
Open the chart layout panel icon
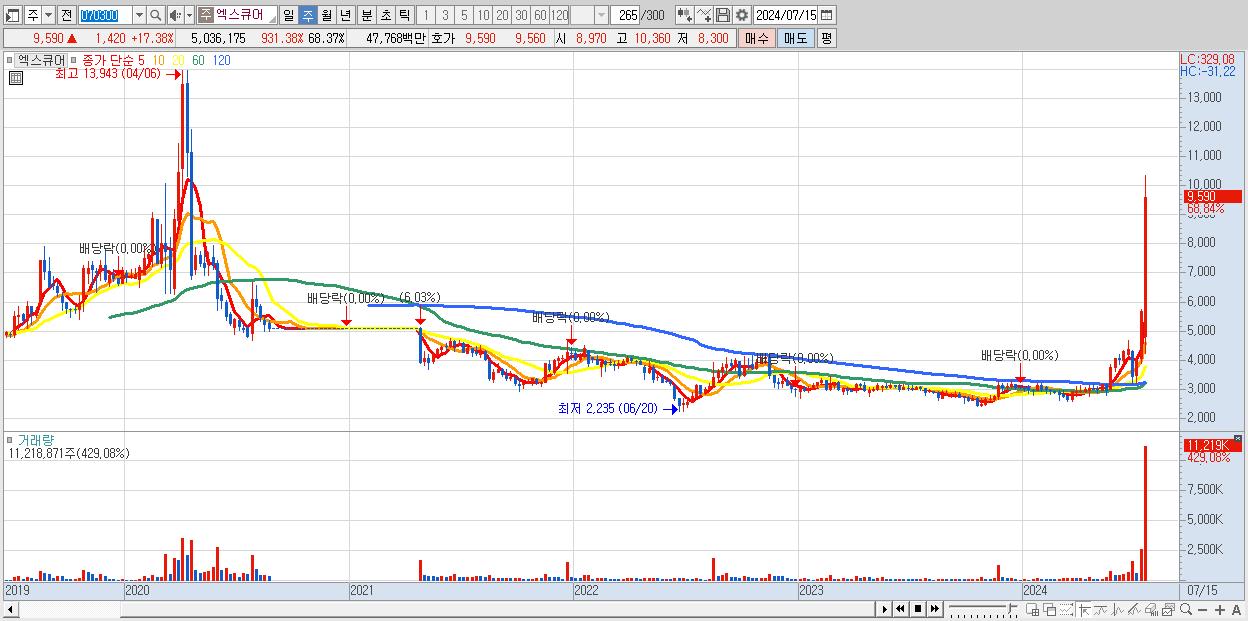pos(12,15)
